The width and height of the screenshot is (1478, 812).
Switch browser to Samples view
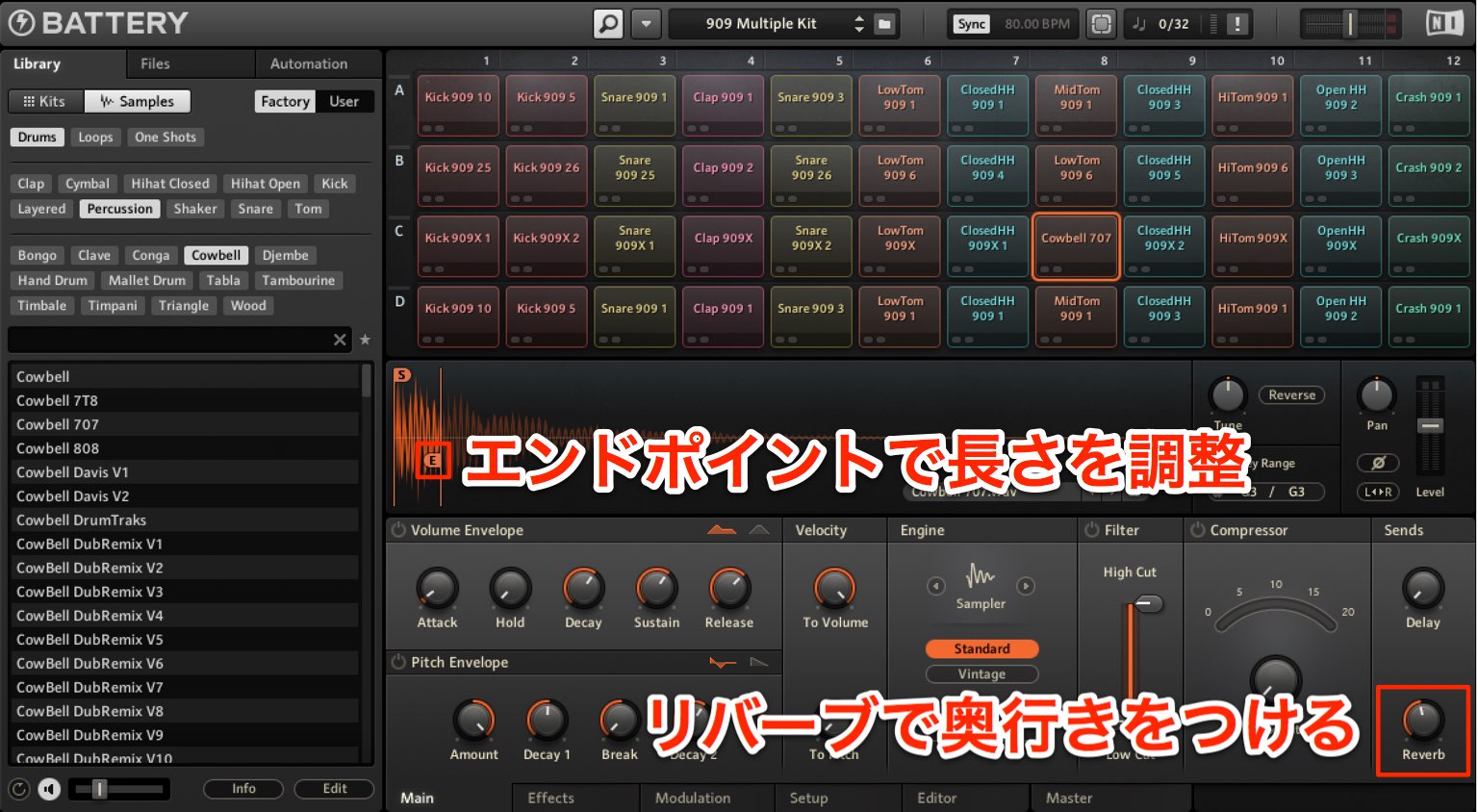[138, 101]
